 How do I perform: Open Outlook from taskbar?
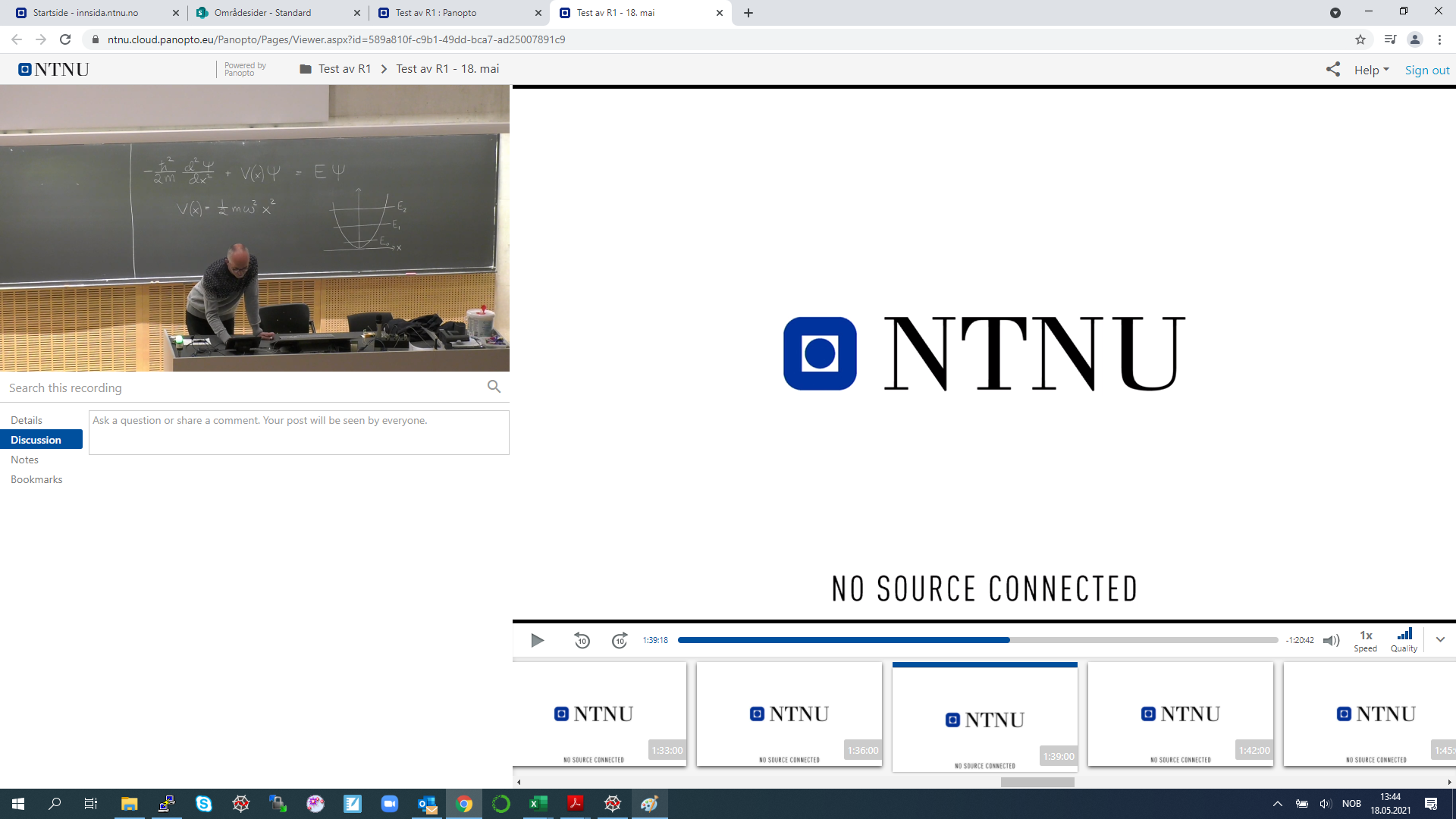tap(427, 804)
